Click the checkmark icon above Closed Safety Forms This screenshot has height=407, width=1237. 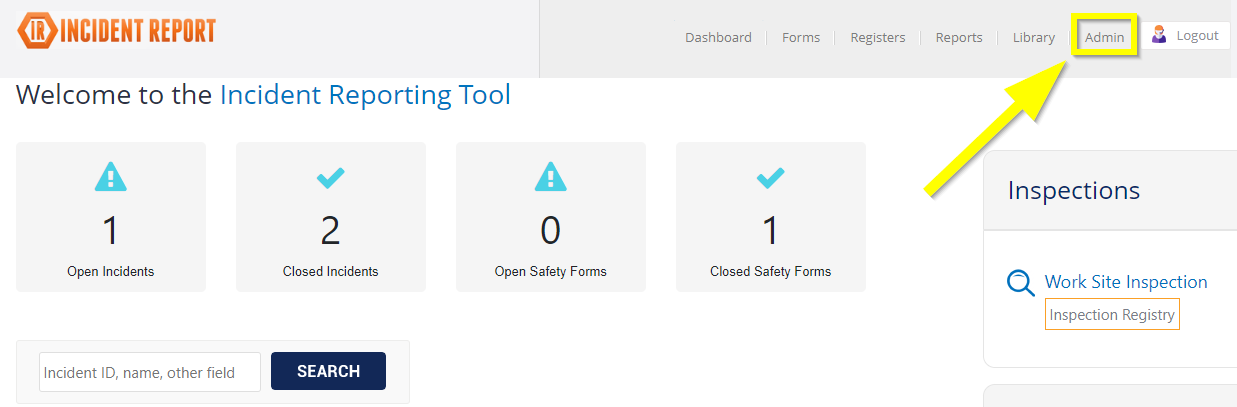coord(770,178)
